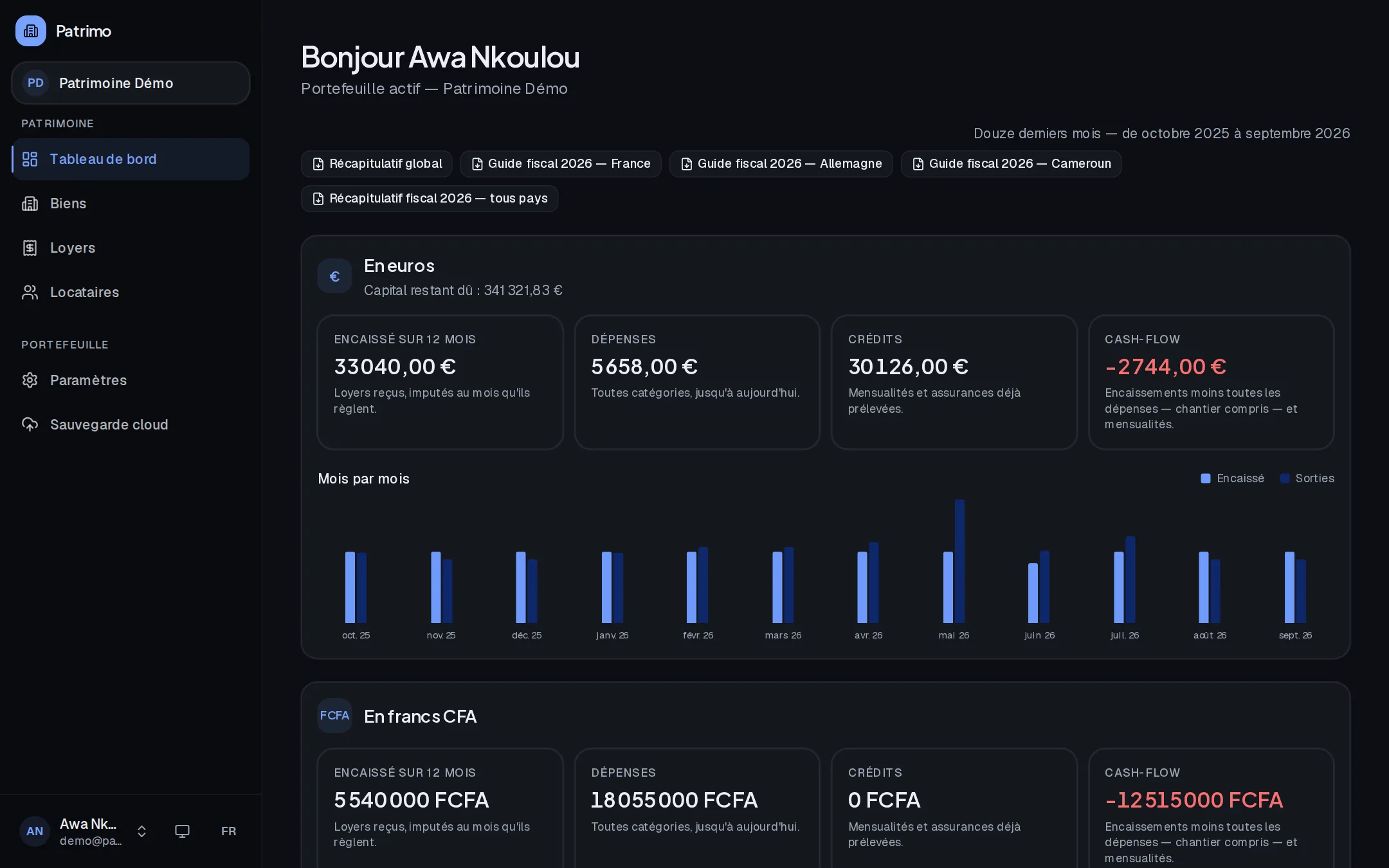Go to the Loyers page
This screenshot has height=868, width=1389.
point(131,248)
